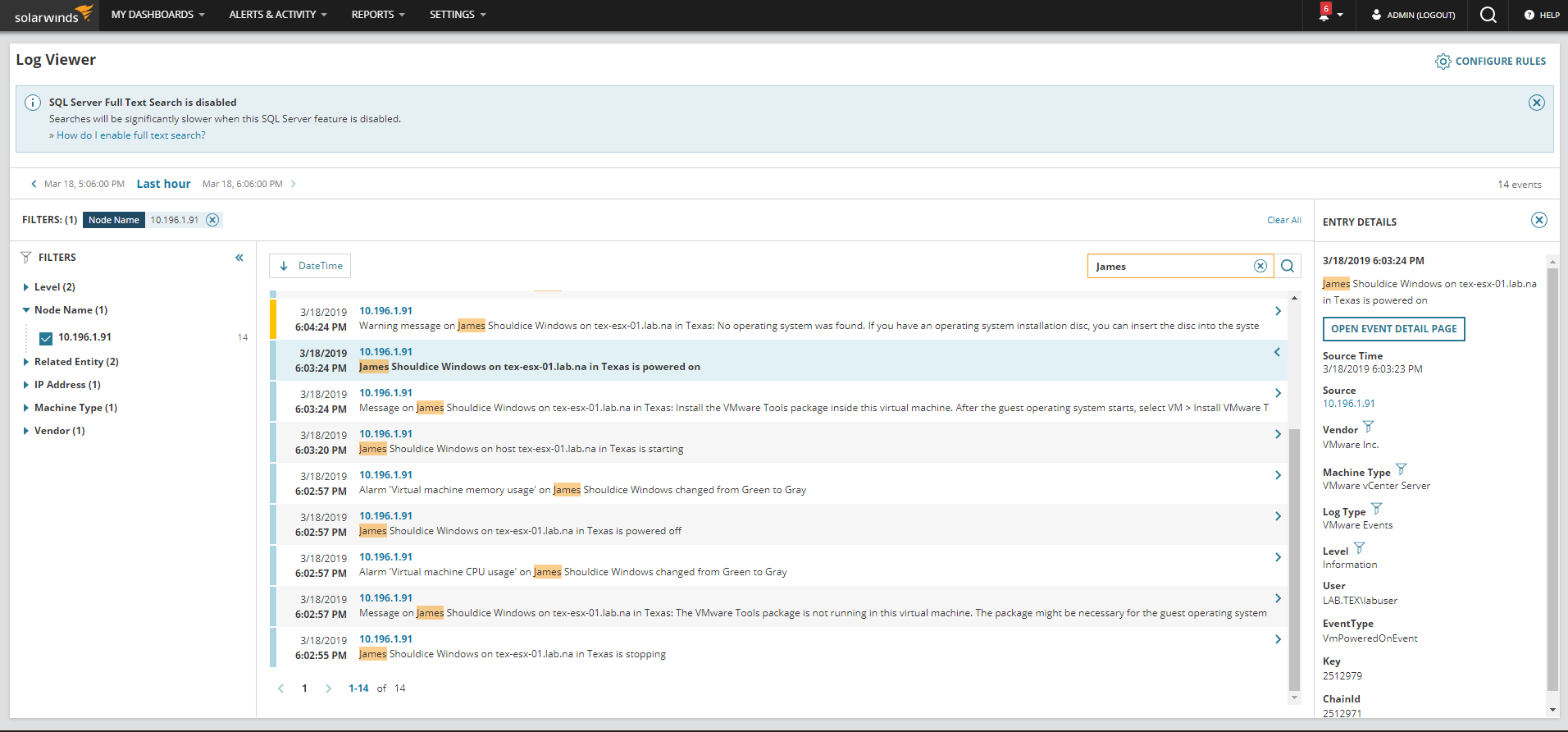The width and height of the screenshot is (1568, 732).
Task: Click the log list vertical scrollbar
Action: pyautogui.click(x=1294, y=558)
